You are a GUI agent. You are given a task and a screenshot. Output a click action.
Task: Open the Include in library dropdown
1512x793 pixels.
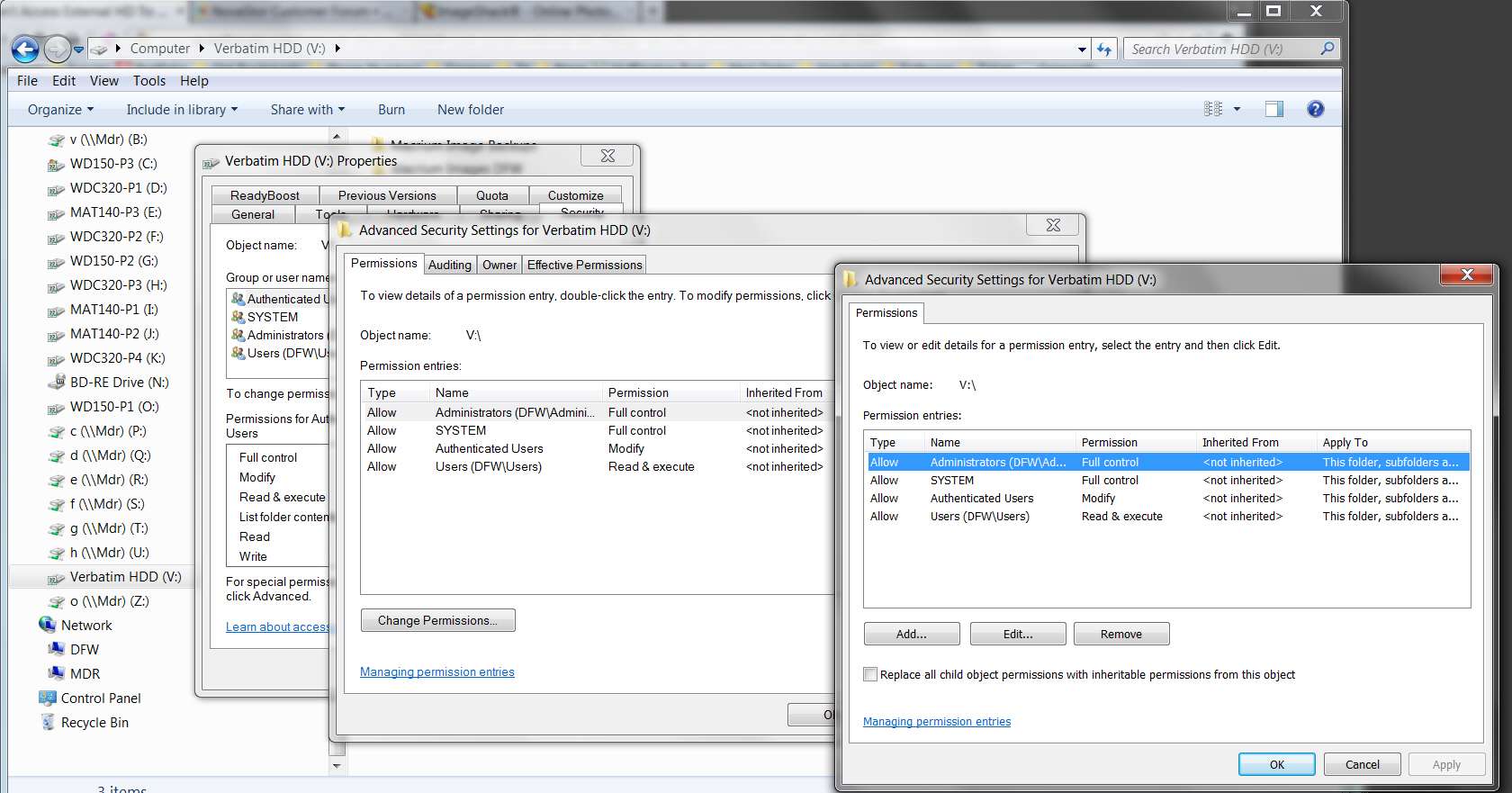click(x=182, y=109)
